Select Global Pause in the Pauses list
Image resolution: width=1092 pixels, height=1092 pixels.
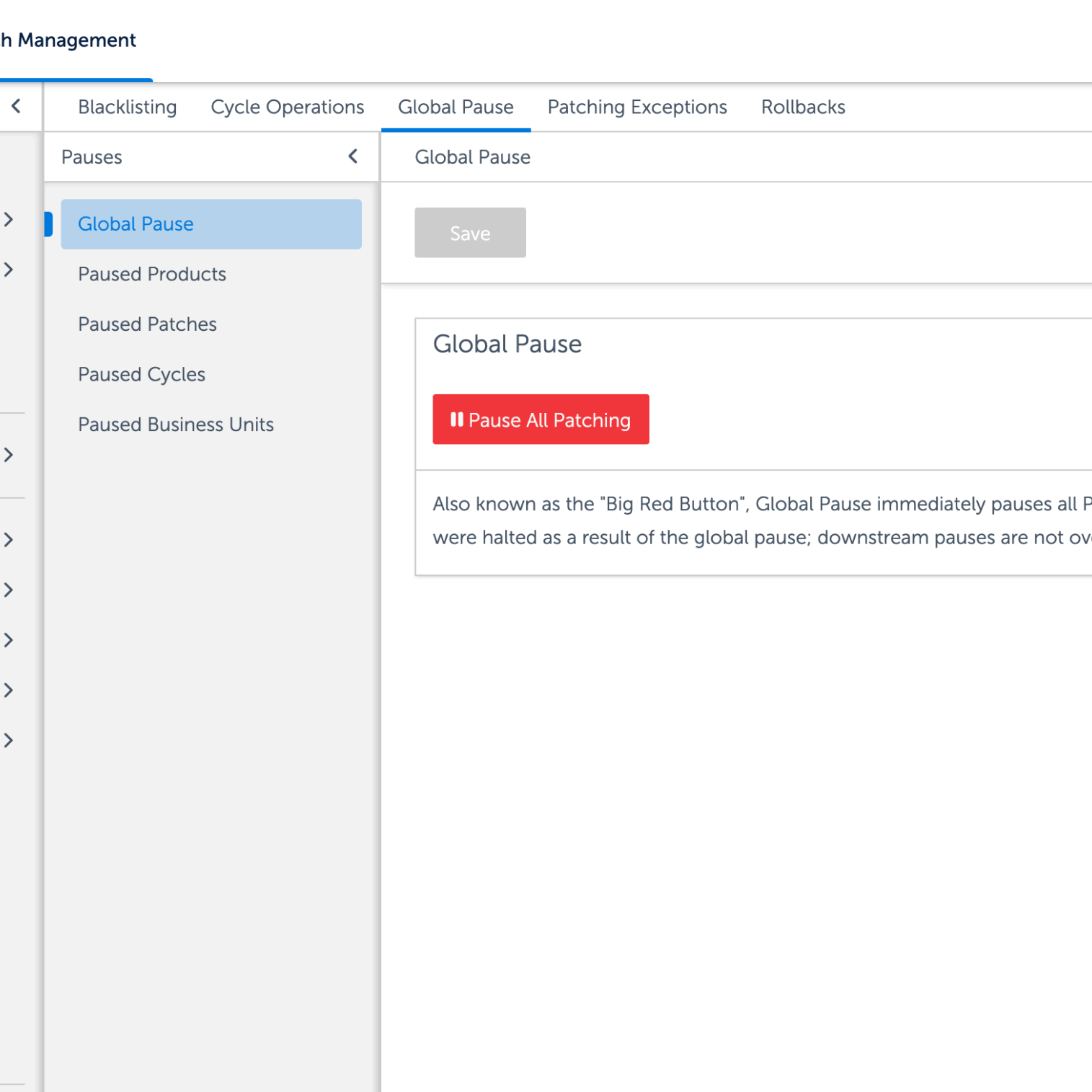(210, 224)
